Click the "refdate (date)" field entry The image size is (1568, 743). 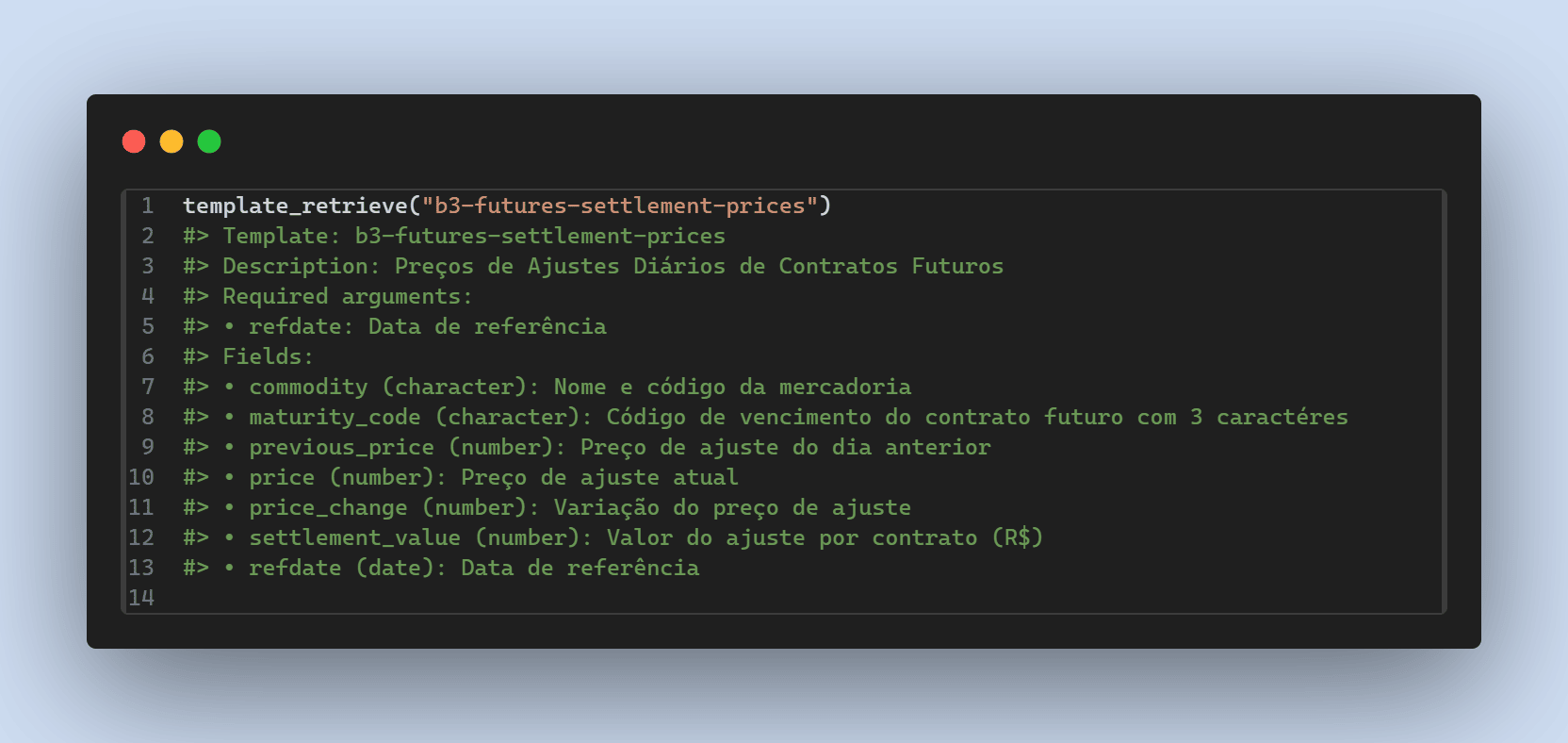pyautogui.click(x=341, y=568)
